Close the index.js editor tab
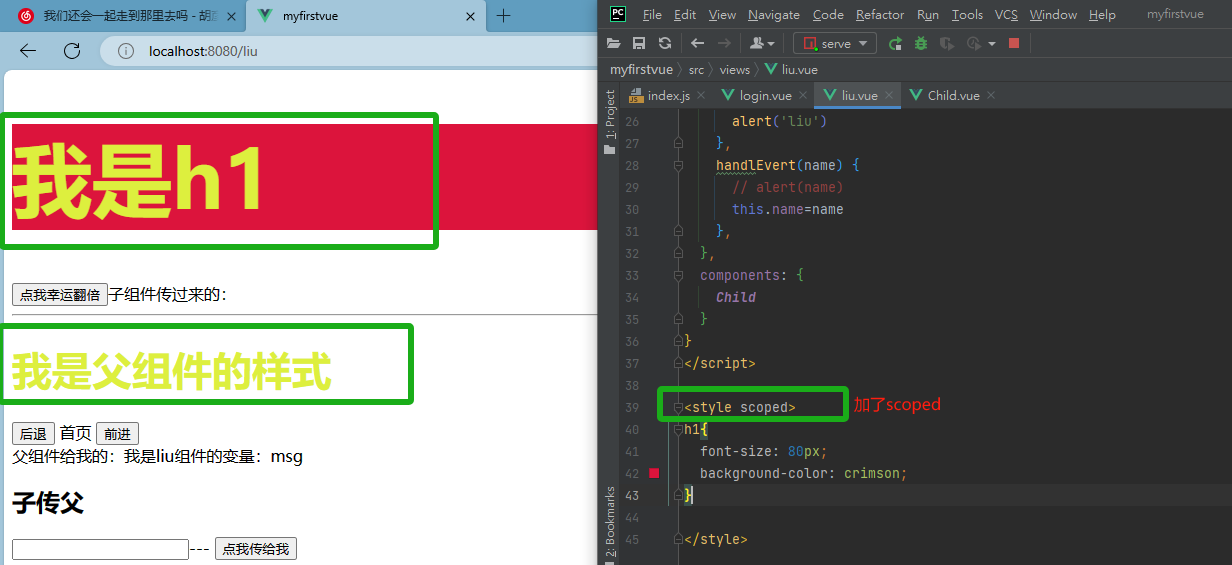The image size is (1232, 565). [x=701, y=96]
